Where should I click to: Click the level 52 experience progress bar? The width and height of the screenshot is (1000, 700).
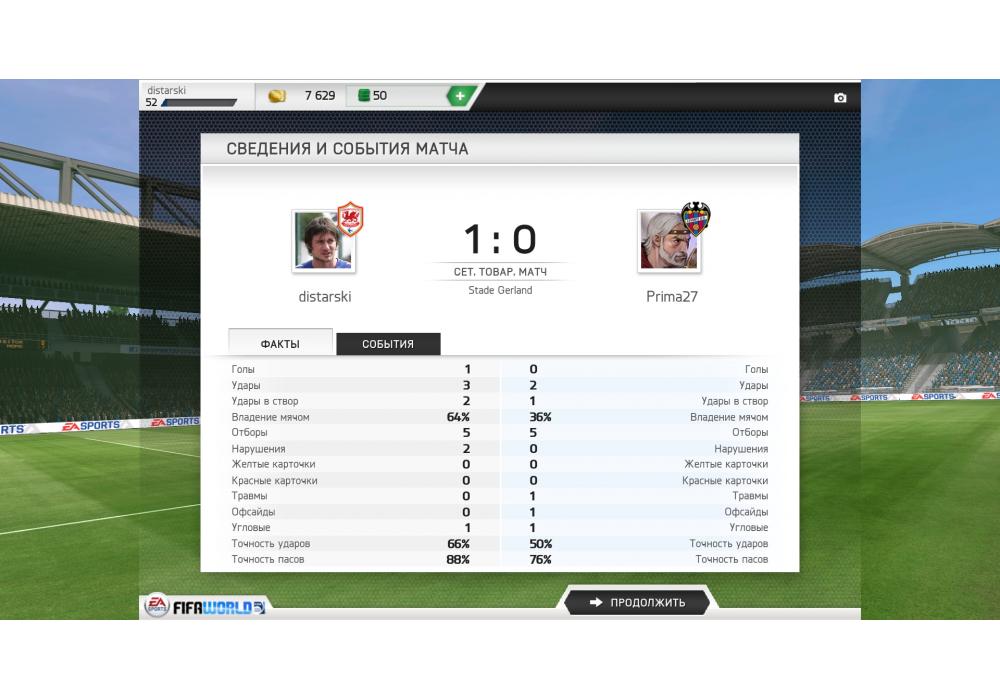pyautogui.click(x=199, y=103)
